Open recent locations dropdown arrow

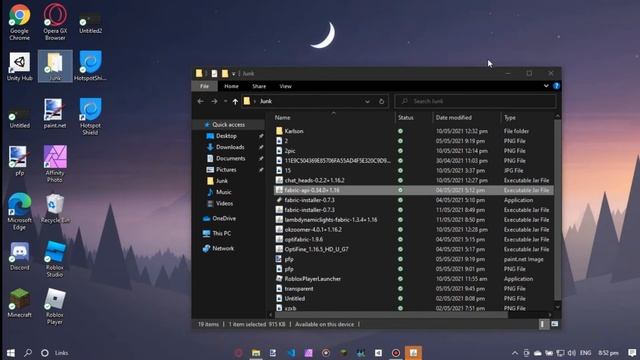click(225, 101)
